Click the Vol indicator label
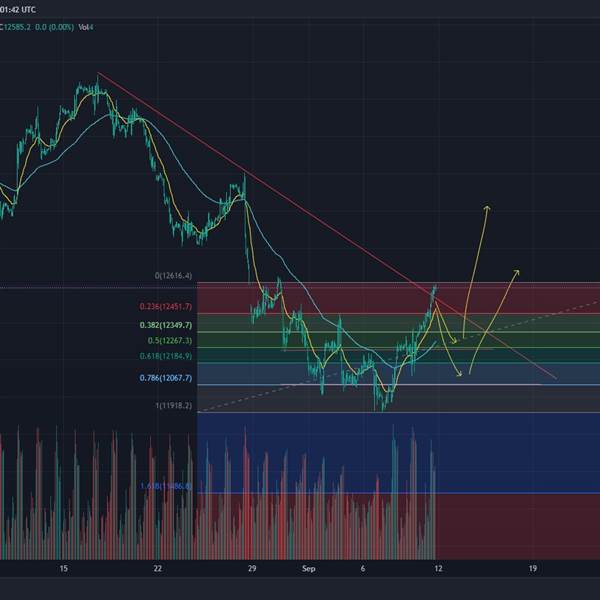This screenshot has width=600, height=600. (x=86, y=28)
